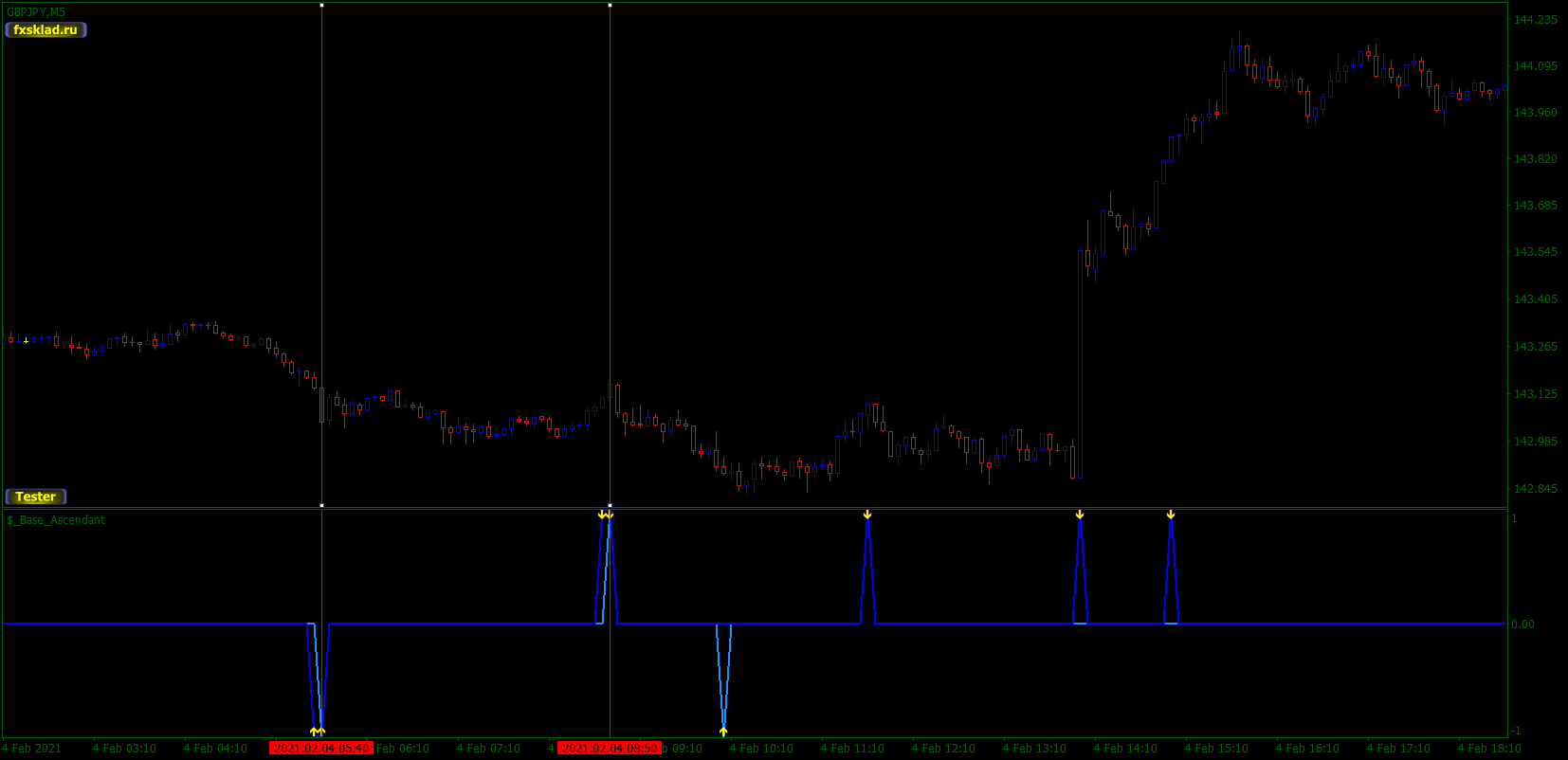The height and width of the screenshot is (760, 1568).
Task: Click the 143.405 price label
Action: (x=1536, y=299)
